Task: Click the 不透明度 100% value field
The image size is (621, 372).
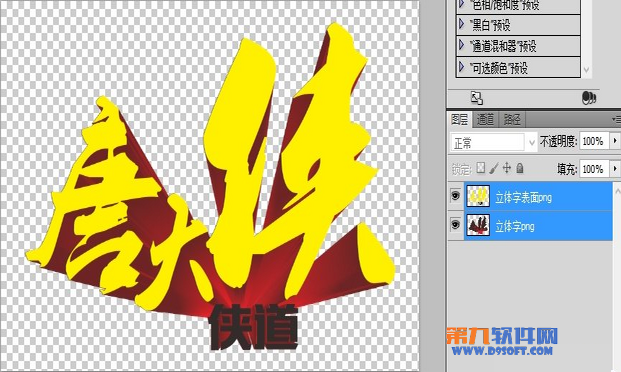Action: [x=593, y=141]
